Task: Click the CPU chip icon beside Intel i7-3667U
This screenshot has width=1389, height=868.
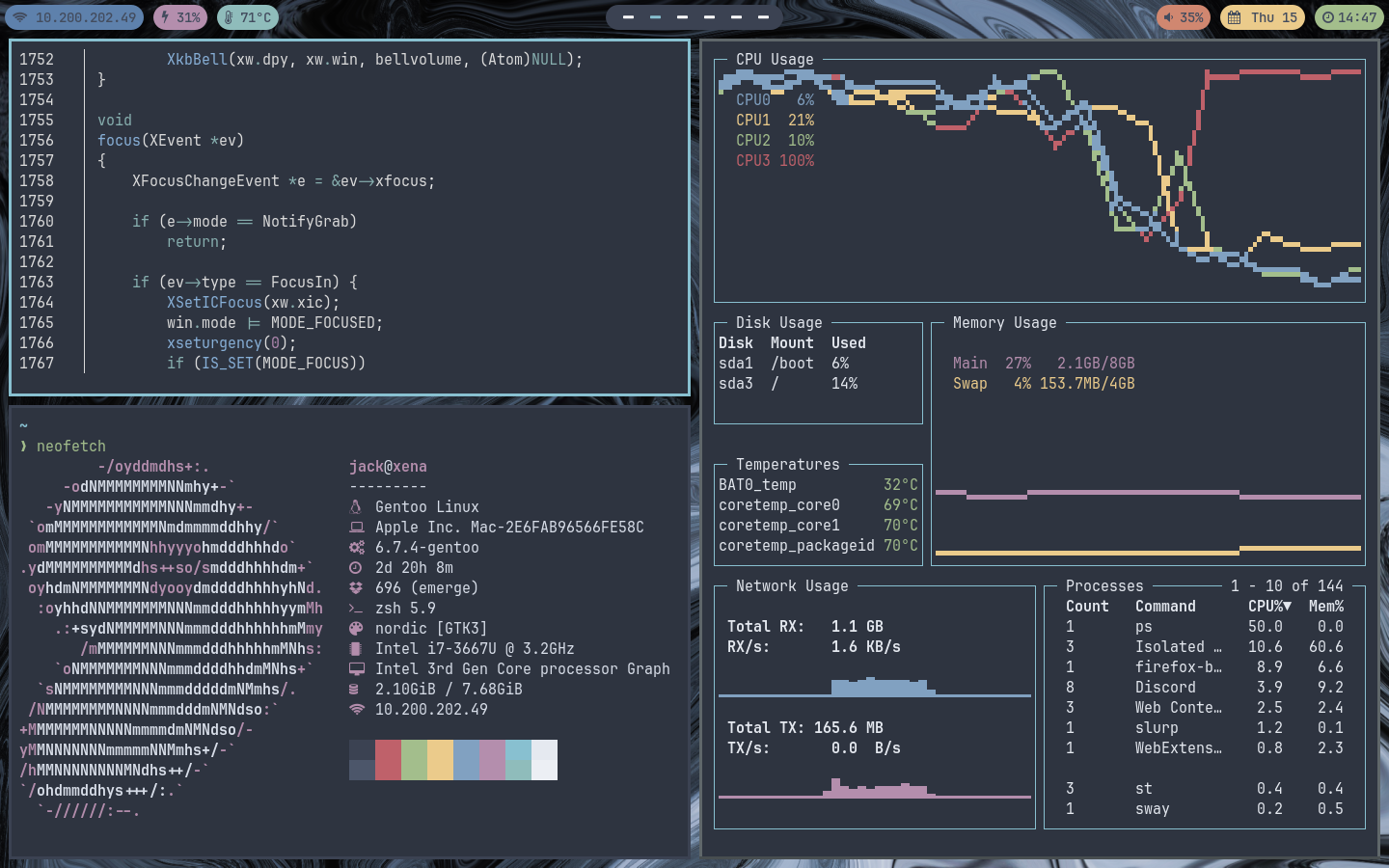Action: (x=356, y=648)
